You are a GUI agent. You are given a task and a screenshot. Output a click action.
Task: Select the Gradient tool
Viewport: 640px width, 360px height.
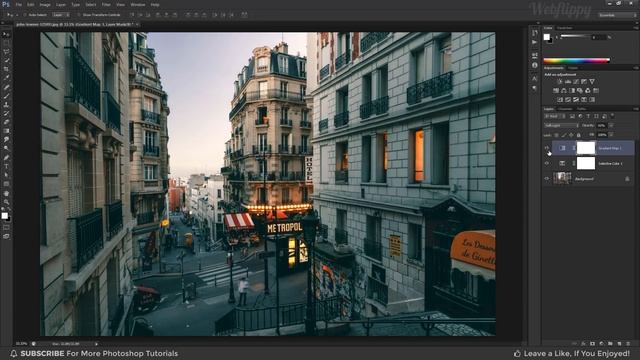click(x=6, y=131)
